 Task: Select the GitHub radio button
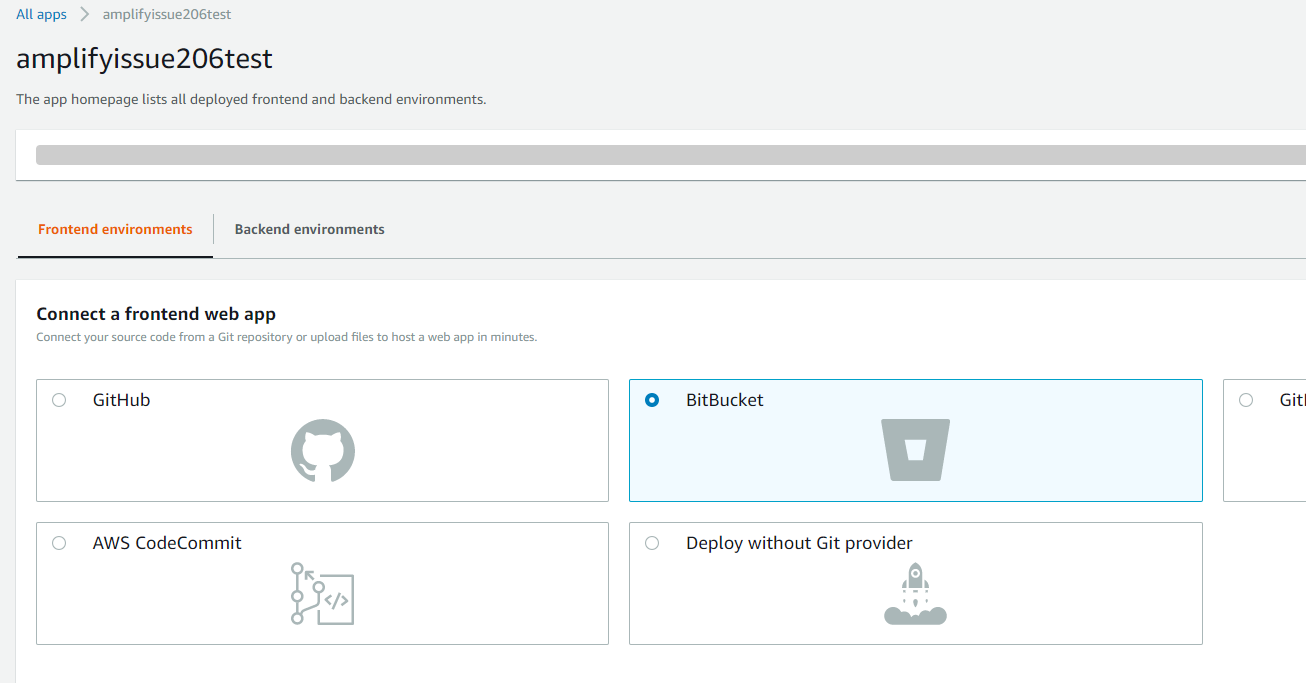tap(58, 399)
